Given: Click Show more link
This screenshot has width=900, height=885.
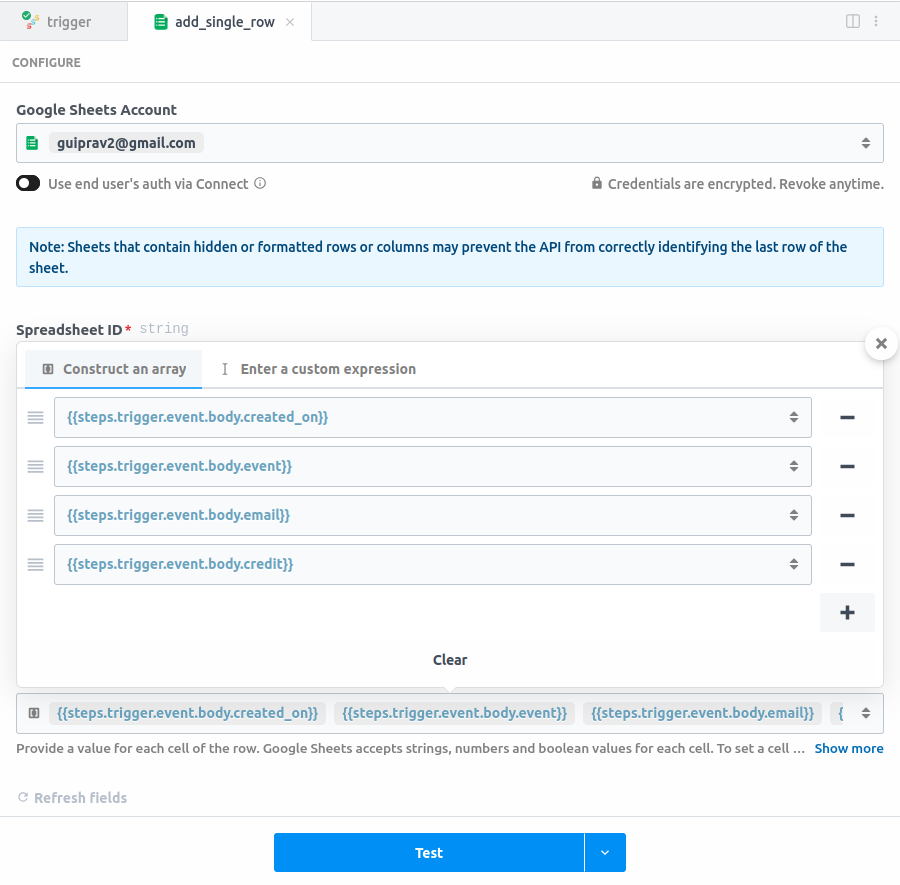Looking at the screenshot, I should tap(849, 748).
